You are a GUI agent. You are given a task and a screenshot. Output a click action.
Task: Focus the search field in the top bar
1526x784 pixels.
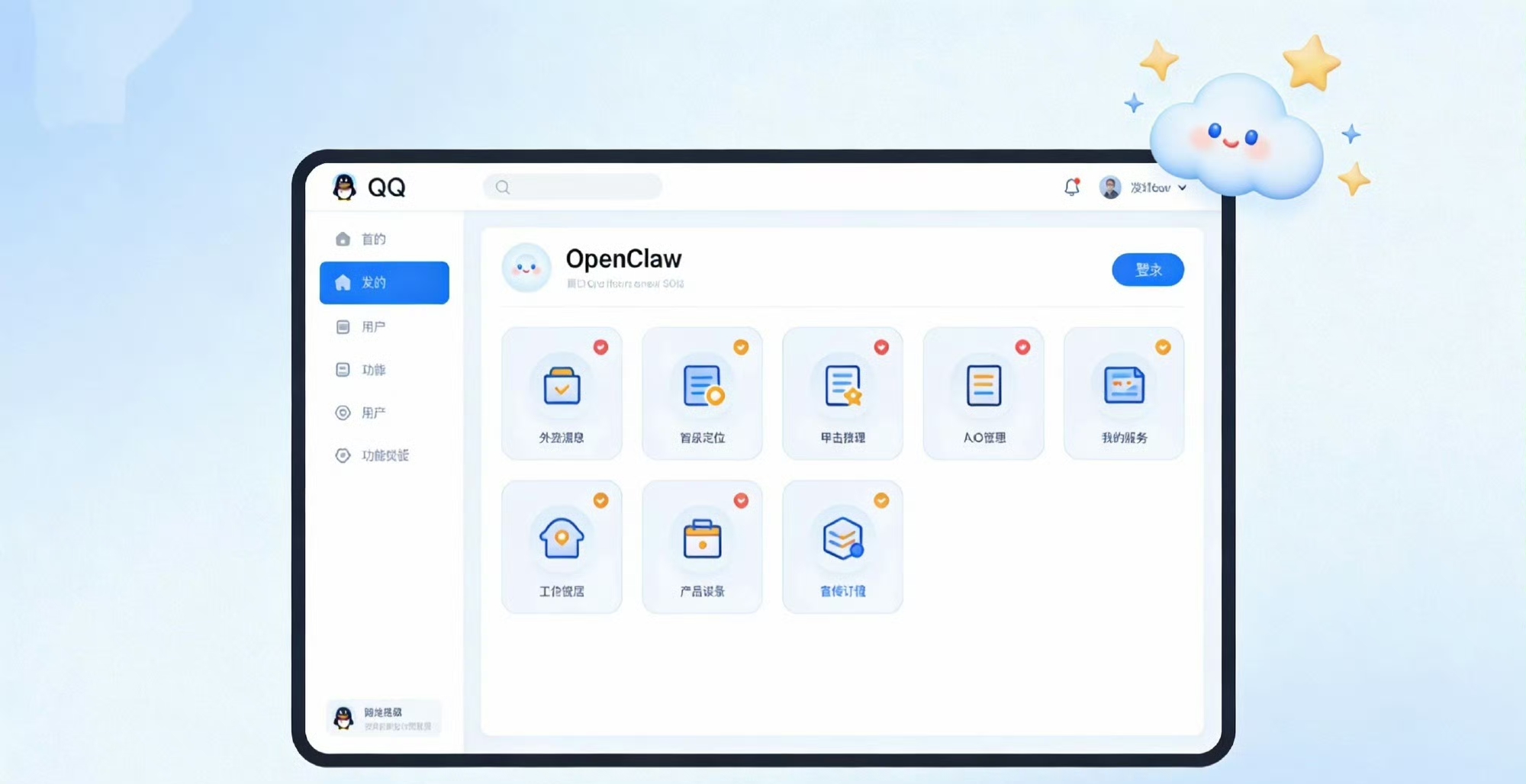[572, 187]
